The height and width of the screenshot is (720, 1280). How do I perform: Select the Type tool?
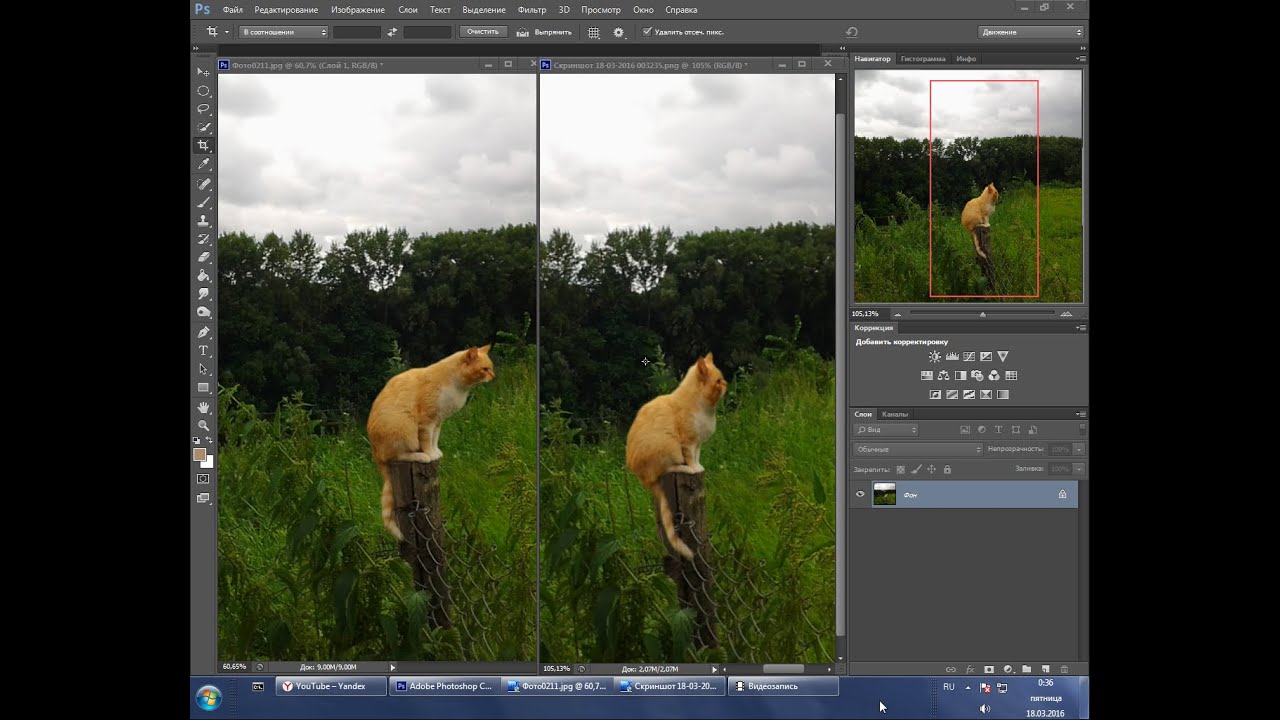203,351
